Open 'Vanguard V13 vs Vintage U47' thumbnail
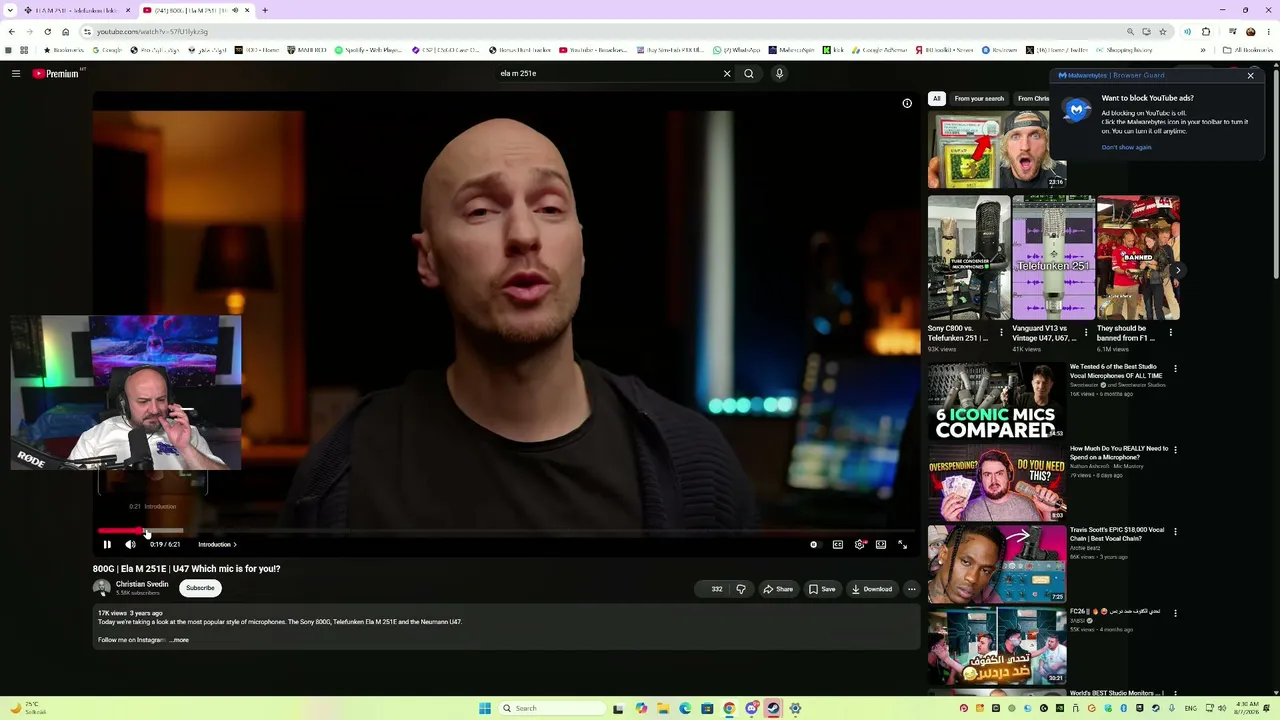 coord(1053,258)
